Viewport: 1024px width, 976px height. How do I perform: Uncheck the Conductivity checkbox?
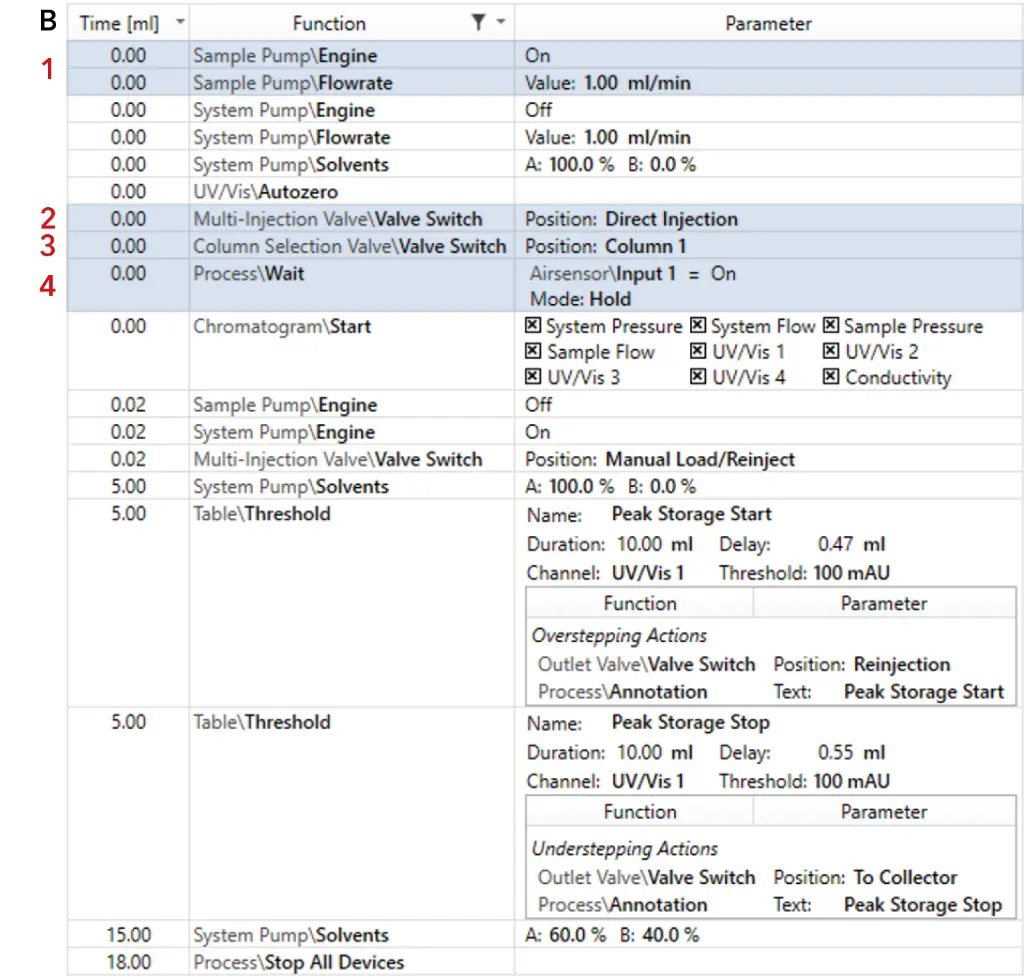point(831,378)
